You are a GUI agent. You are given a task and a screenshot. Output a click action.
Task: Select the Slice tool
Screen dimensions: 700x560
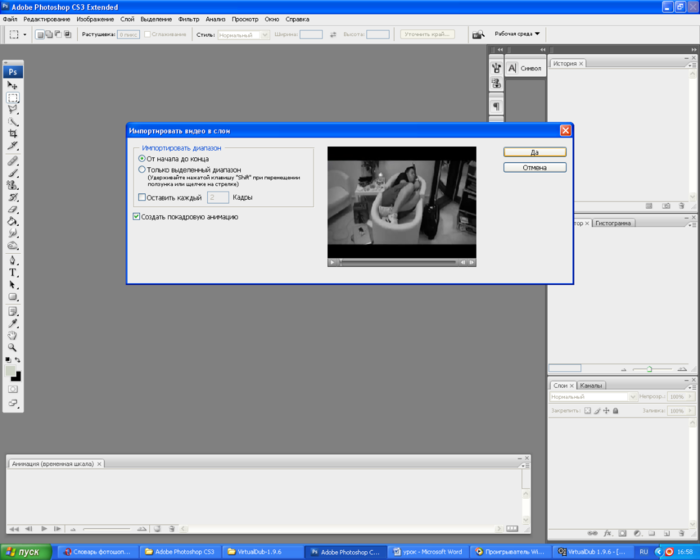[12, 146]
